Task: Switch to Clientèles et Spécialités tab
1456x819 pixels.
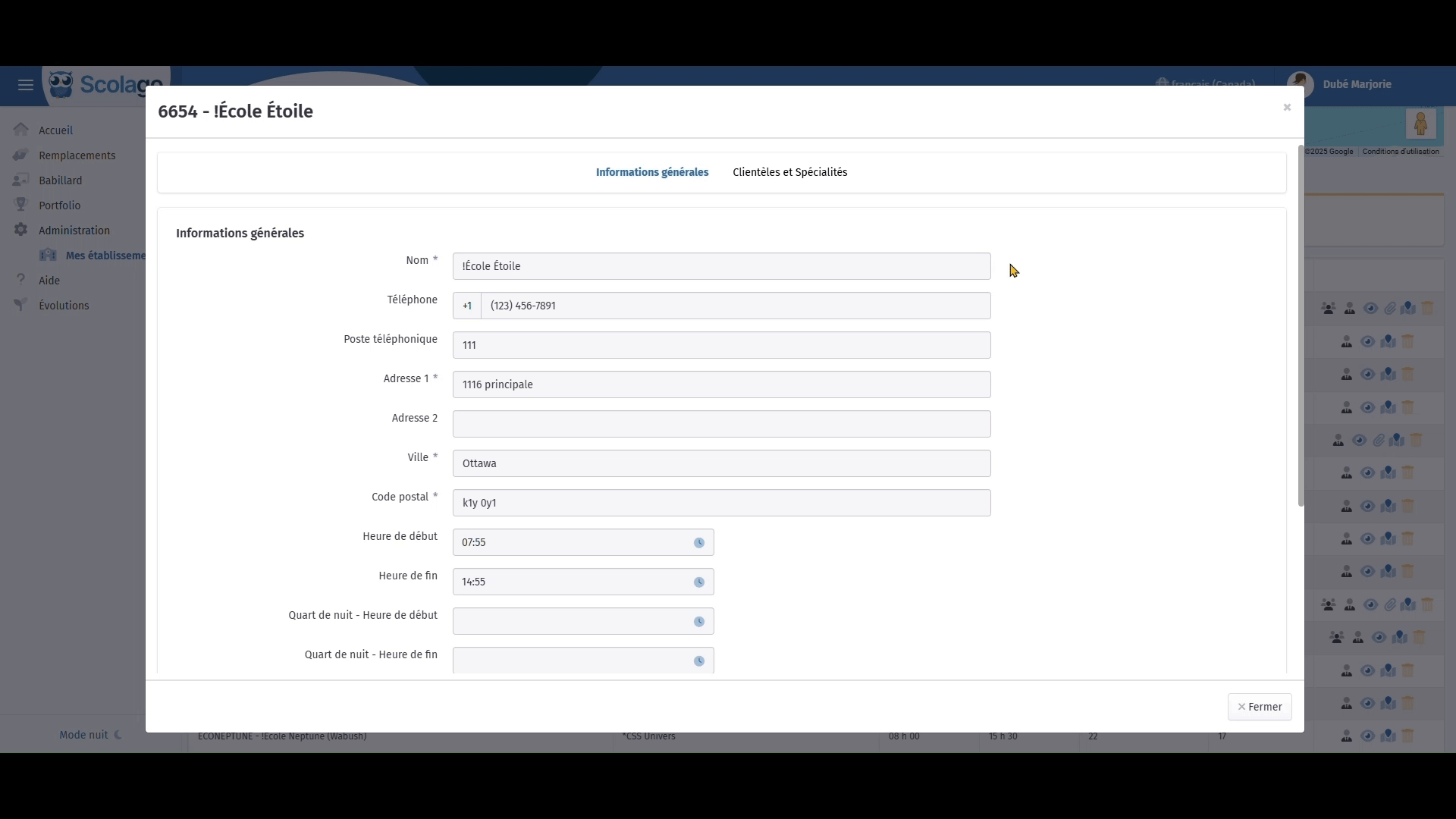Action: [x=789, y=172]
